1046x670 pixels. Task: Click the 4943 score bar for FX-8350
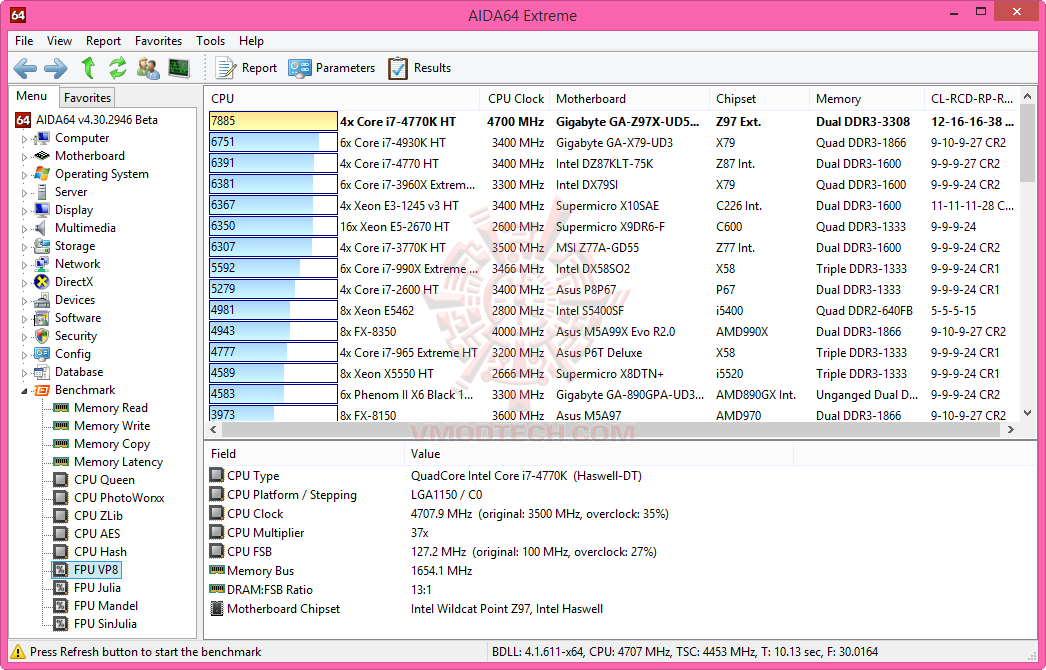coord(273,332)
